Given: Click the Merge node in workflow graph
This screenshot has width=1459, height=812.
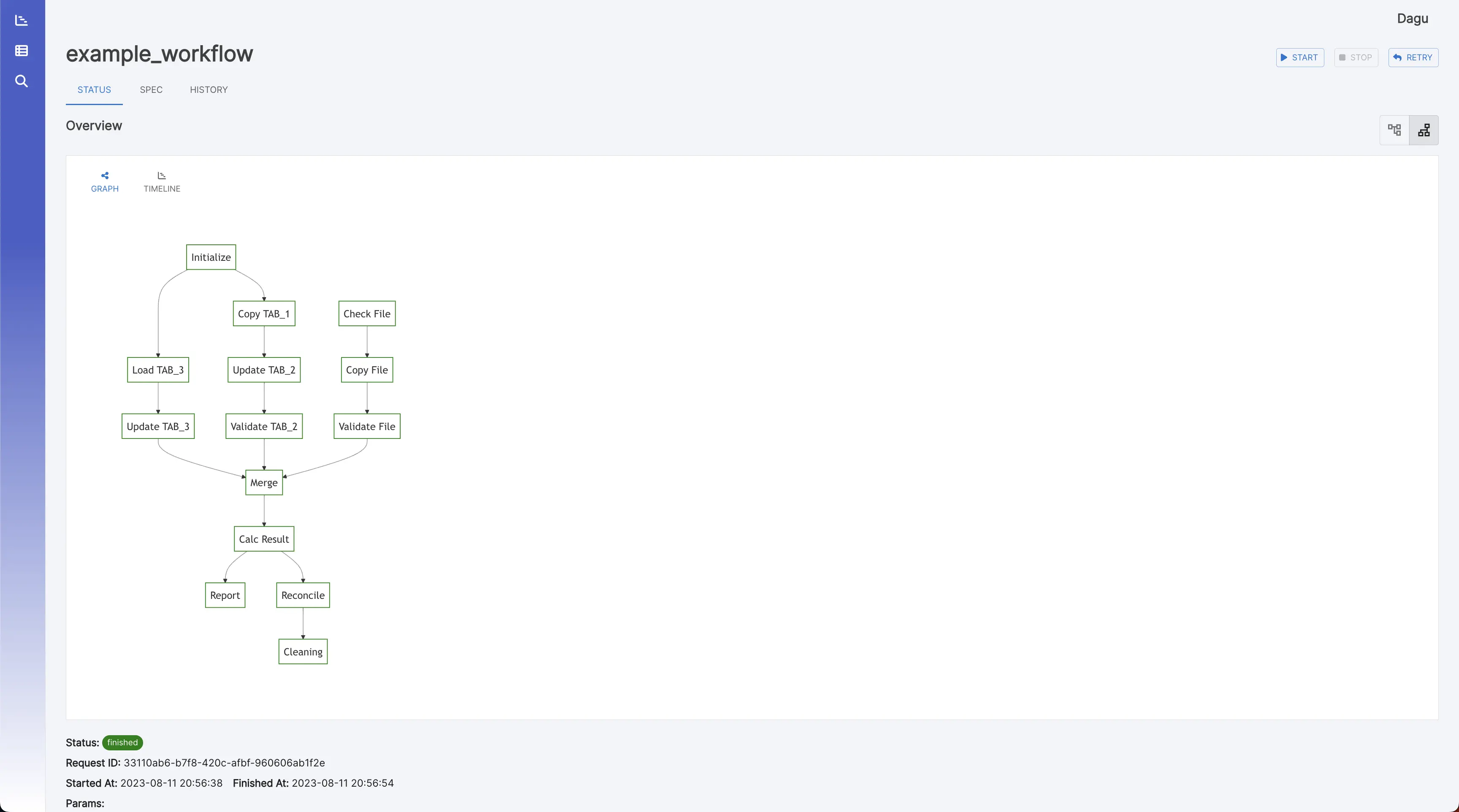Looking at the screenshot, I should point(263,482).
